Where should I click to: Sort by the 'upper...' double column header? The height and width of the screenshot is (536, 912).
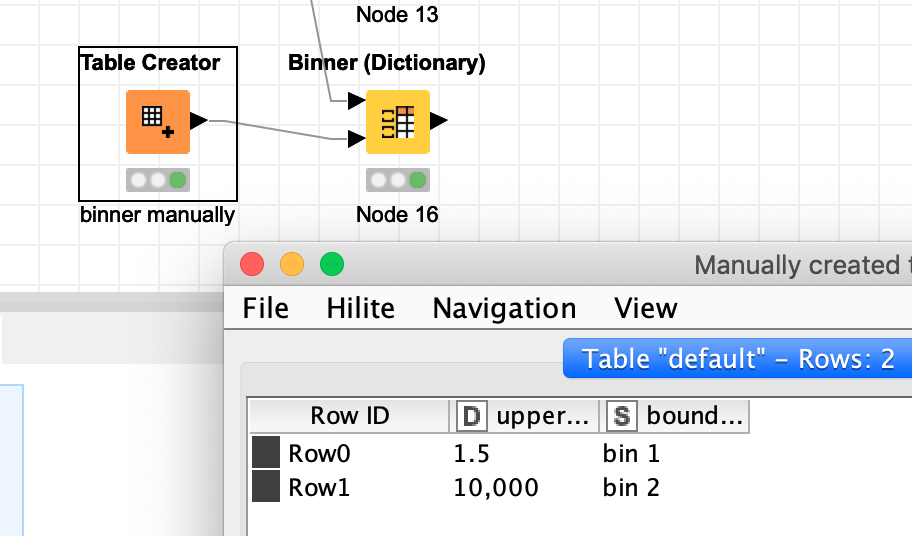pos(524,416)
